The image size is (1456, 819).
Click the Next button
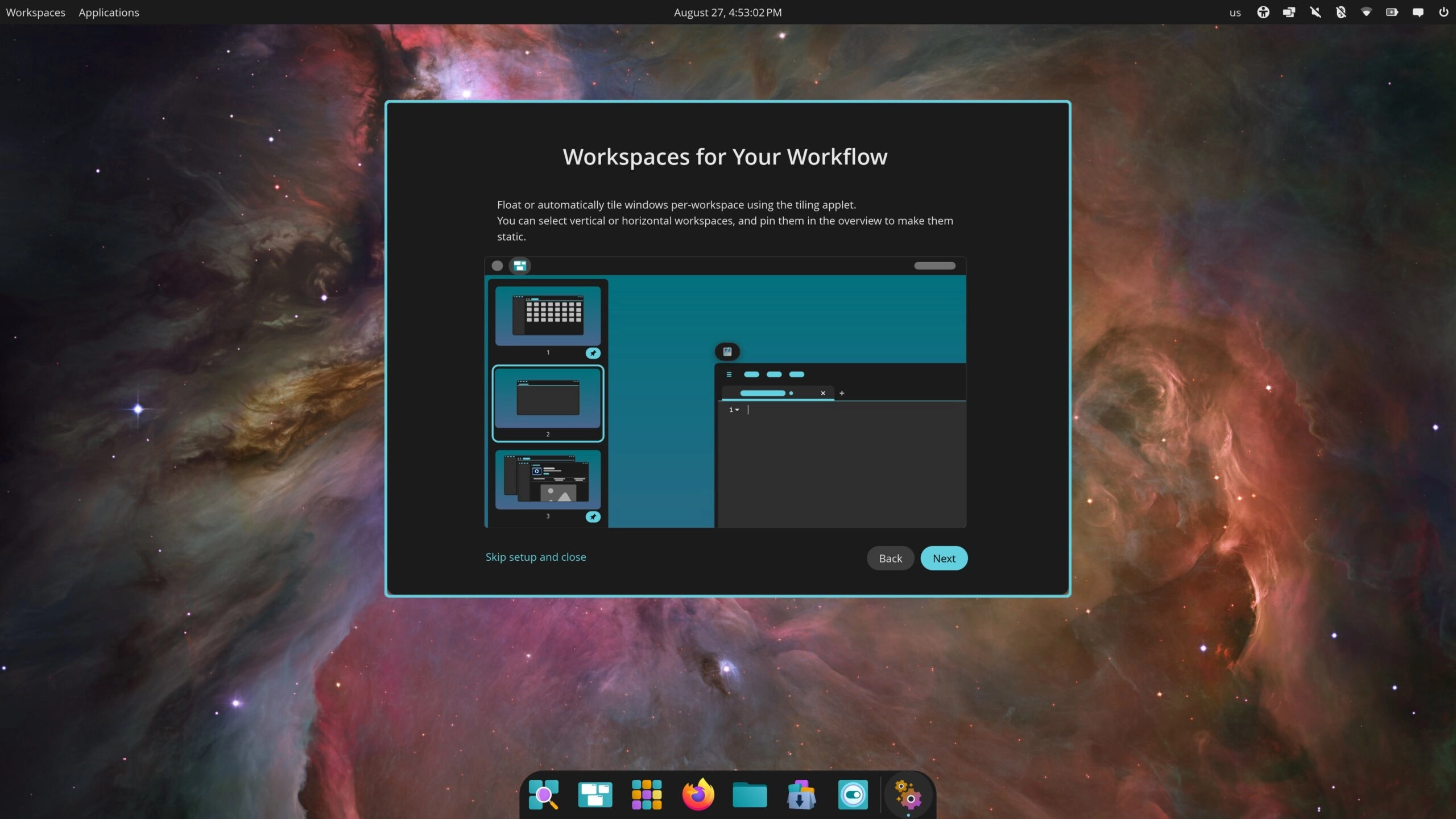[944, 558]
